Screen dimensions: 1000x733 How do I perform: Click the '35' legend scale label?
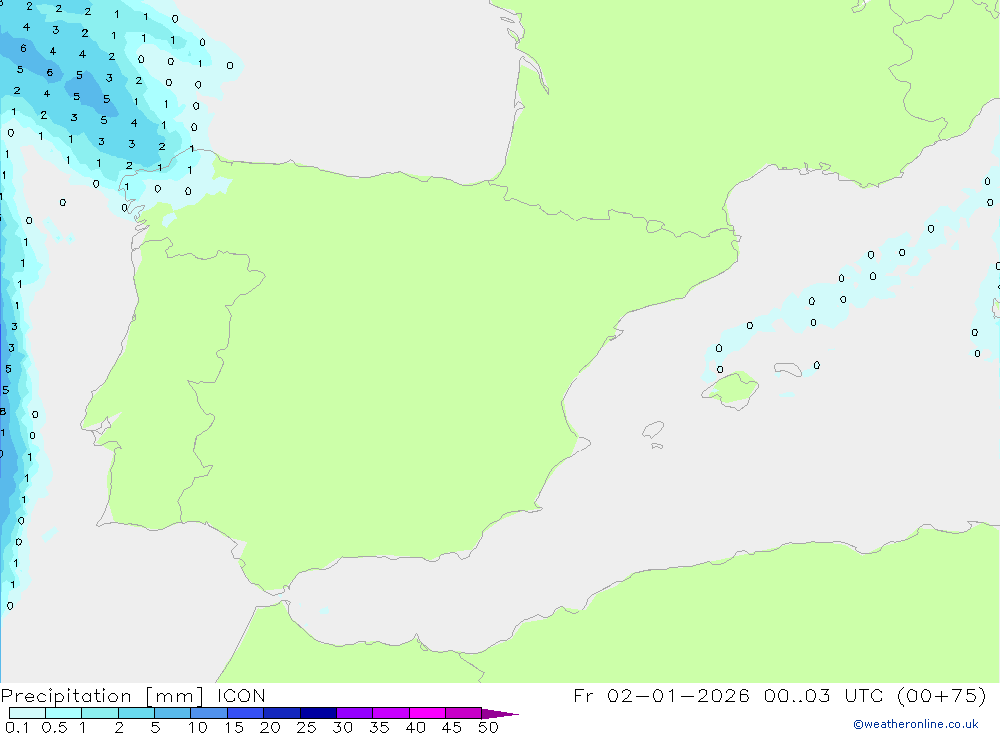coord(379,727)
